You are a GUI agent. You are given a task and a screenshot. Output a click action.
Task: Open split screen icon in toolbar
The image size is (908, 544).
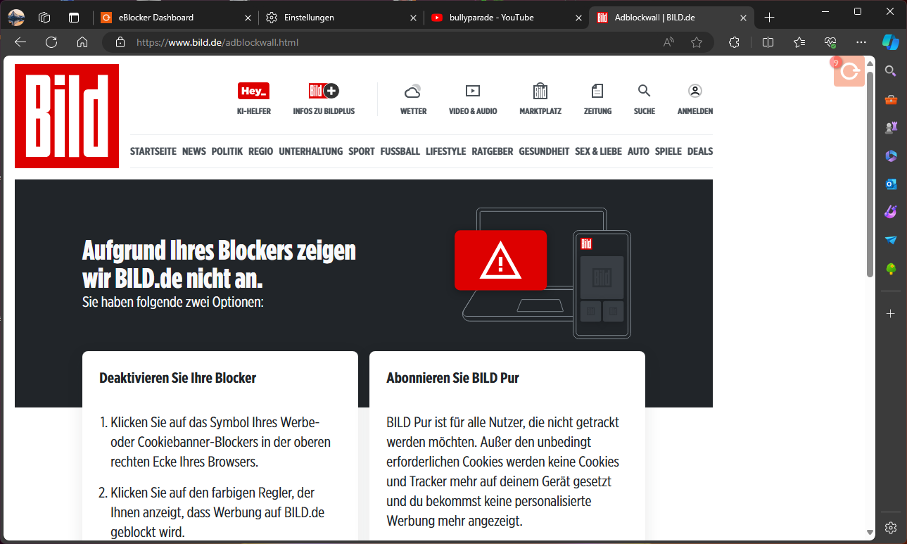point(768,42)
